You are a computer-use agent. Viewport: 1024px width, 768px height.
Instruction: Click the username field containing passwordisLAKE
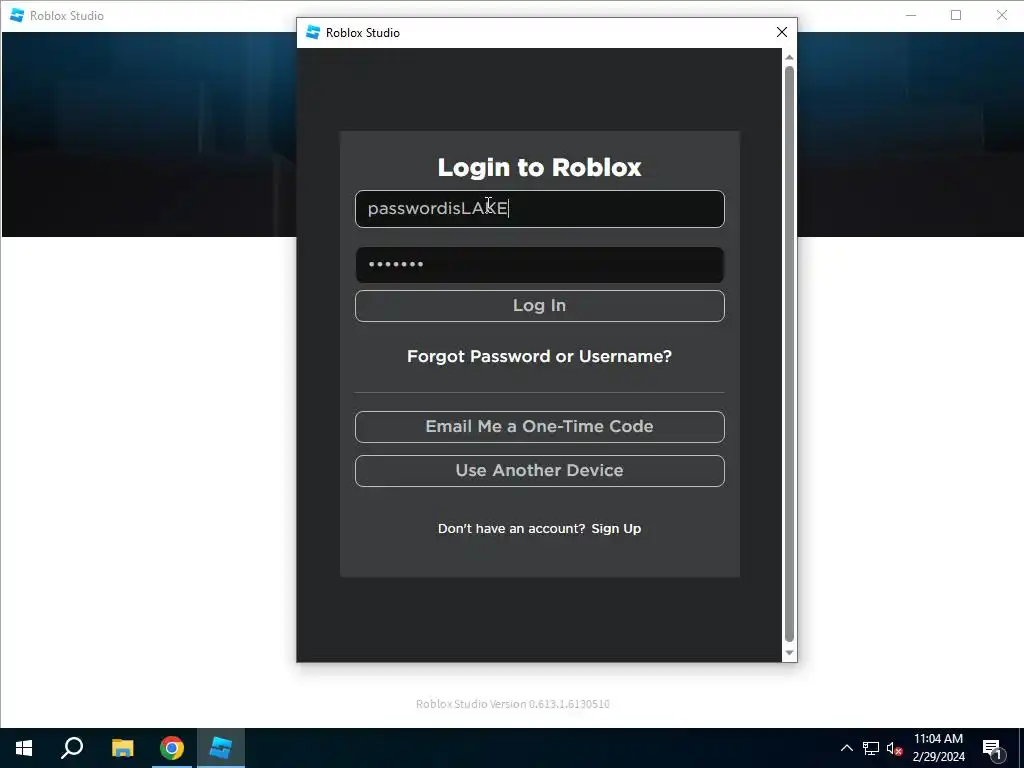(x=539, y=209)
